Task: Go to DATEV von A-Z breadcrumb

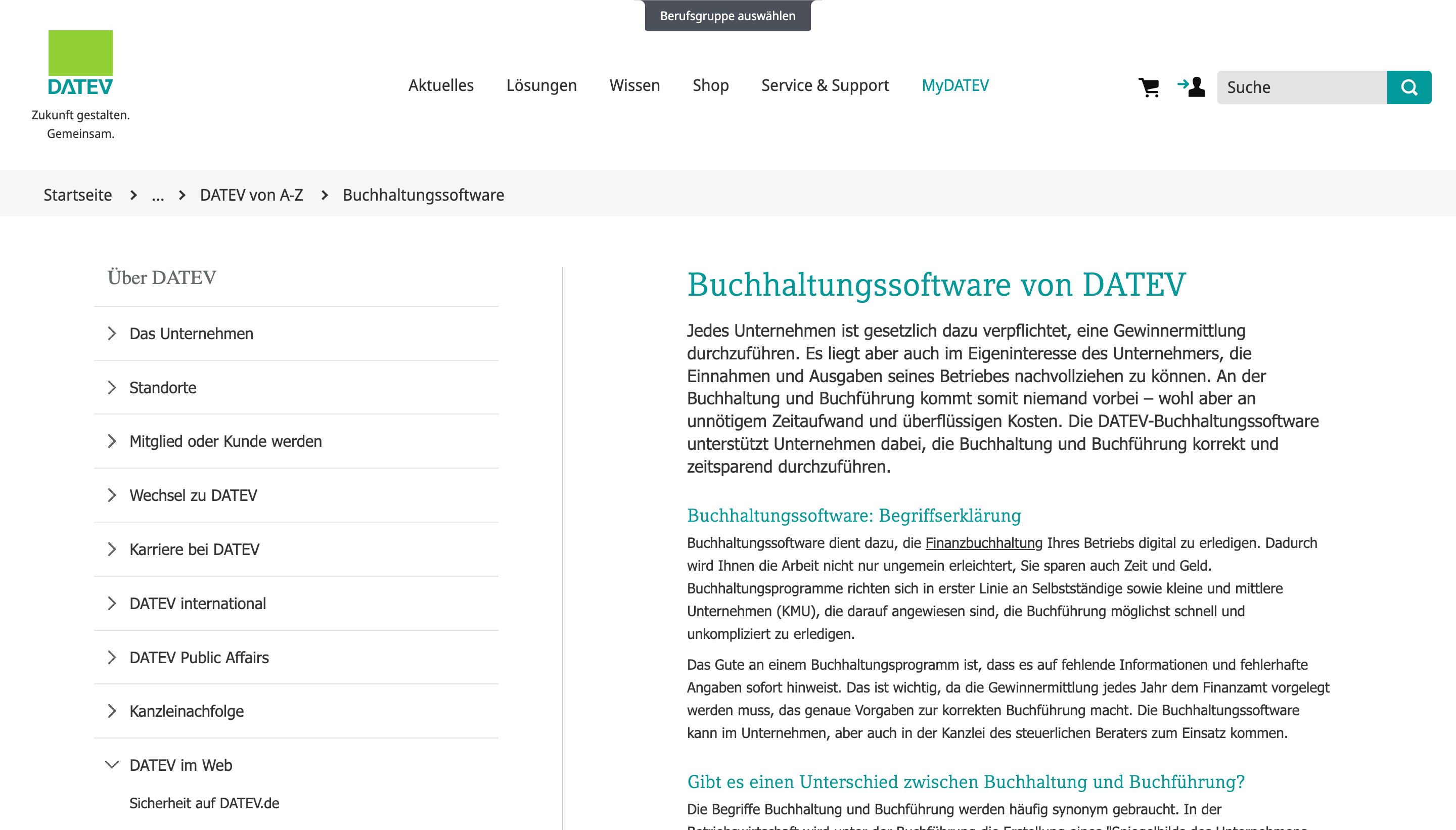Action: click(x=251, y=195)
